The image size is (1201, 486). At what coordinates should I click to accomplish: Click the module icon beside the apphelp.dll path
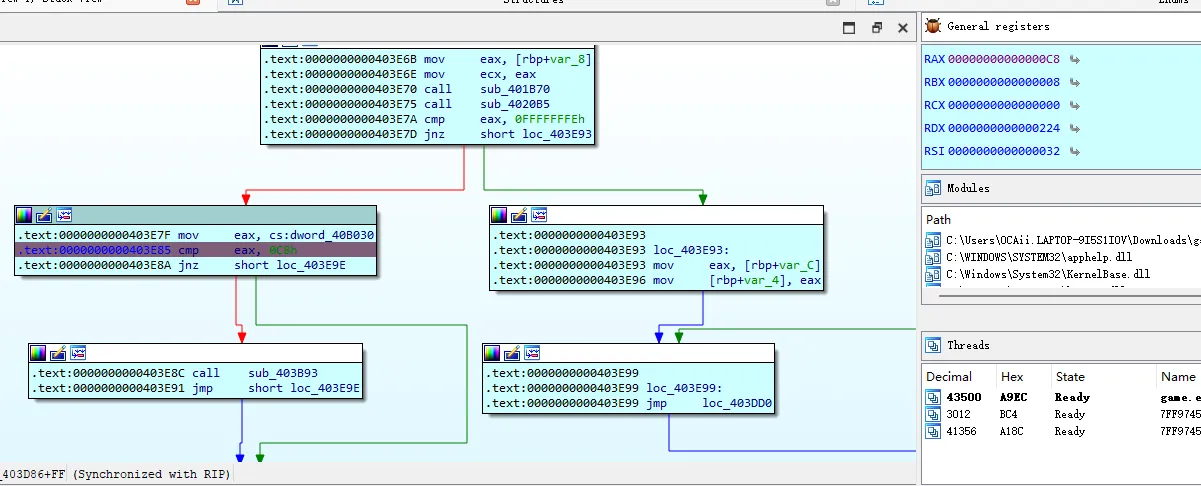[934, 256]
